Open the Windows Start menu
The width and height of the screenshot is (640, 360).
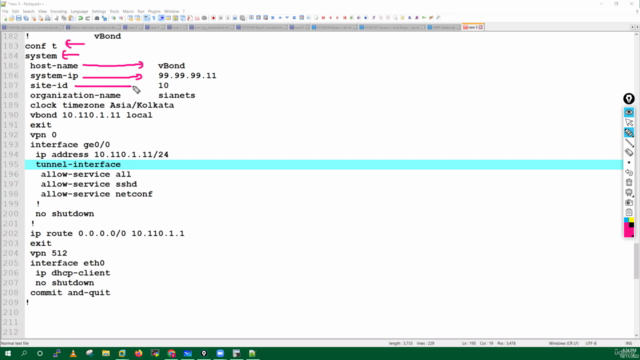click(x=8, y=353)
